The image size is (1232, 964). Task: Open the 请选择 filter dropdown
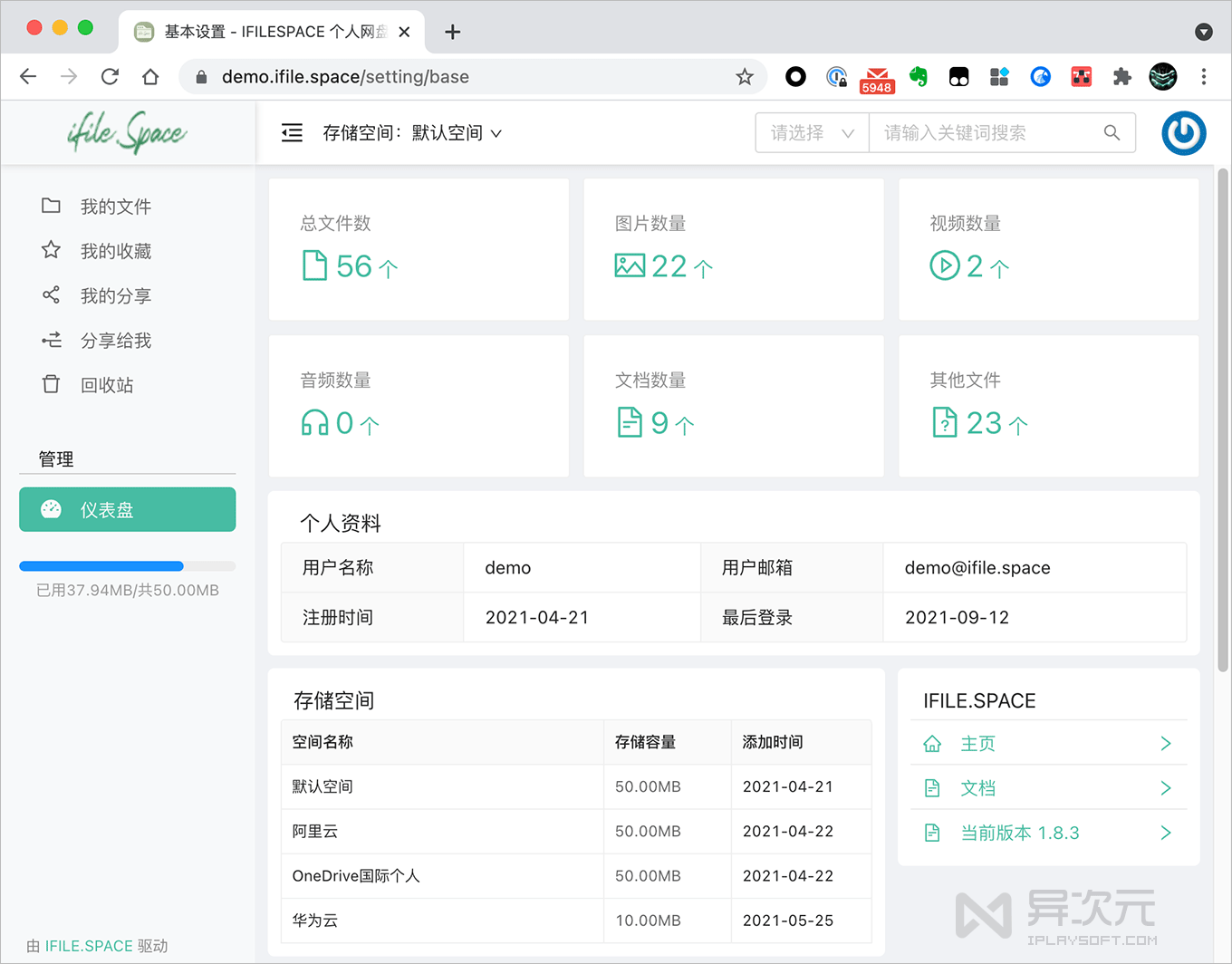(x=811, y=132)
